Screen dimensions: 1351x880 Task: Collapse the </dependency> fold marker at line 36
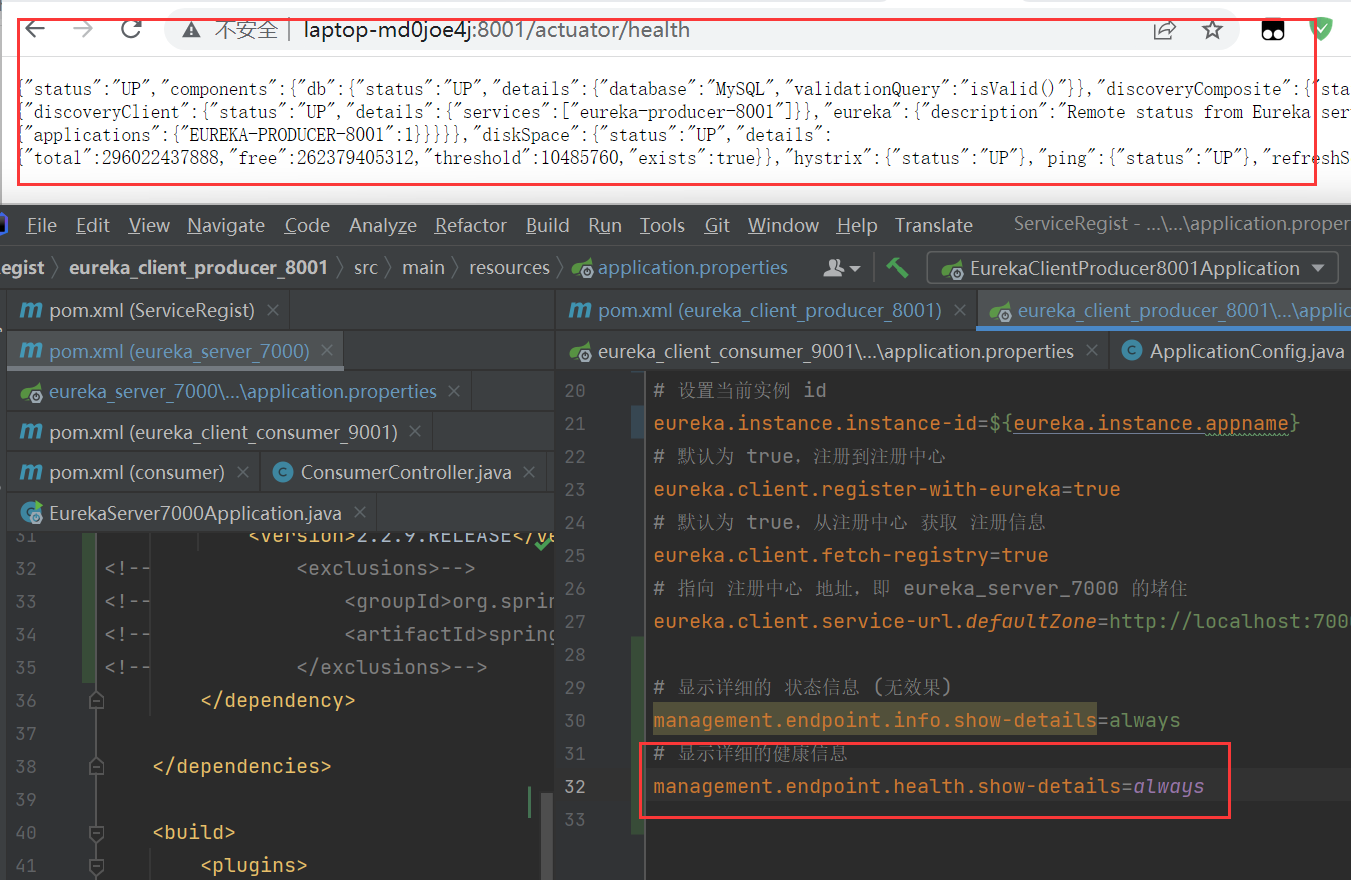pos(96,701)
